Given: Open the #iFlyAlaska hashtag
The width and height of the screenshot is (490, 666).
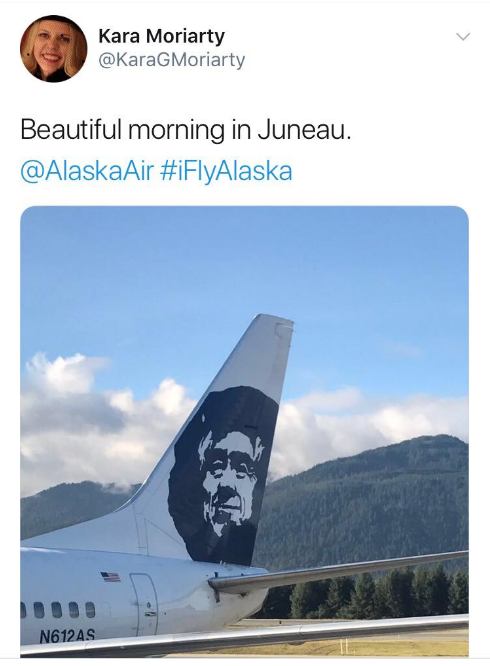Looking at the screenshot, I should pos(226,171).
